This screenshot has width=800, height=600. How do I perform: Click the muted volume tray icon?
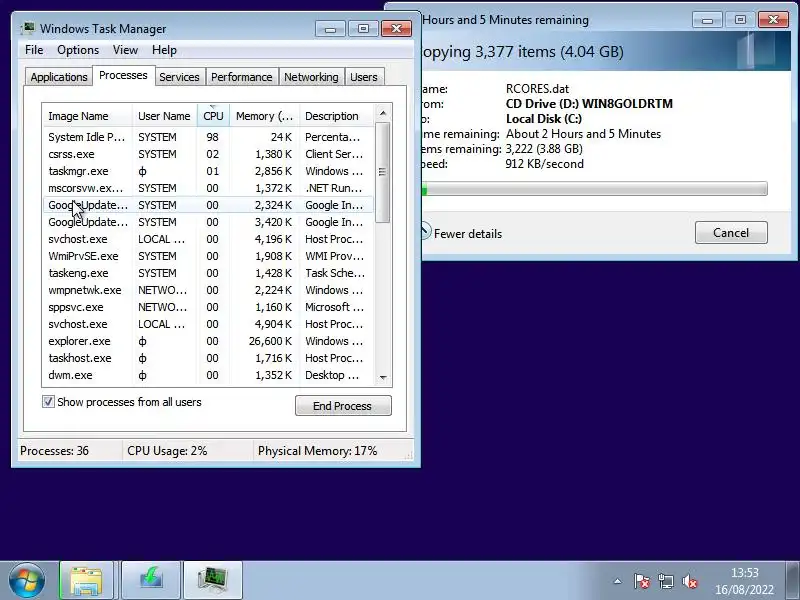coord(690,581)
